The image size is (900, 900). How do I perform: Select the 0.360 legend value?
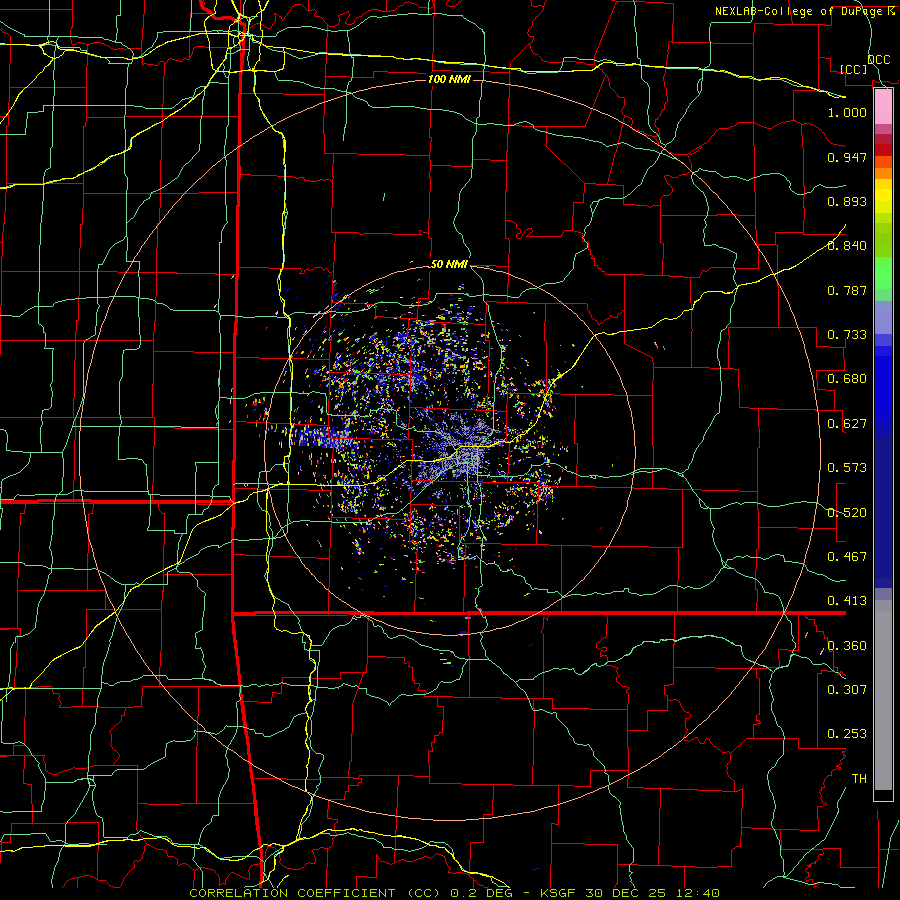pyautogui.click(x=847, y=646)
